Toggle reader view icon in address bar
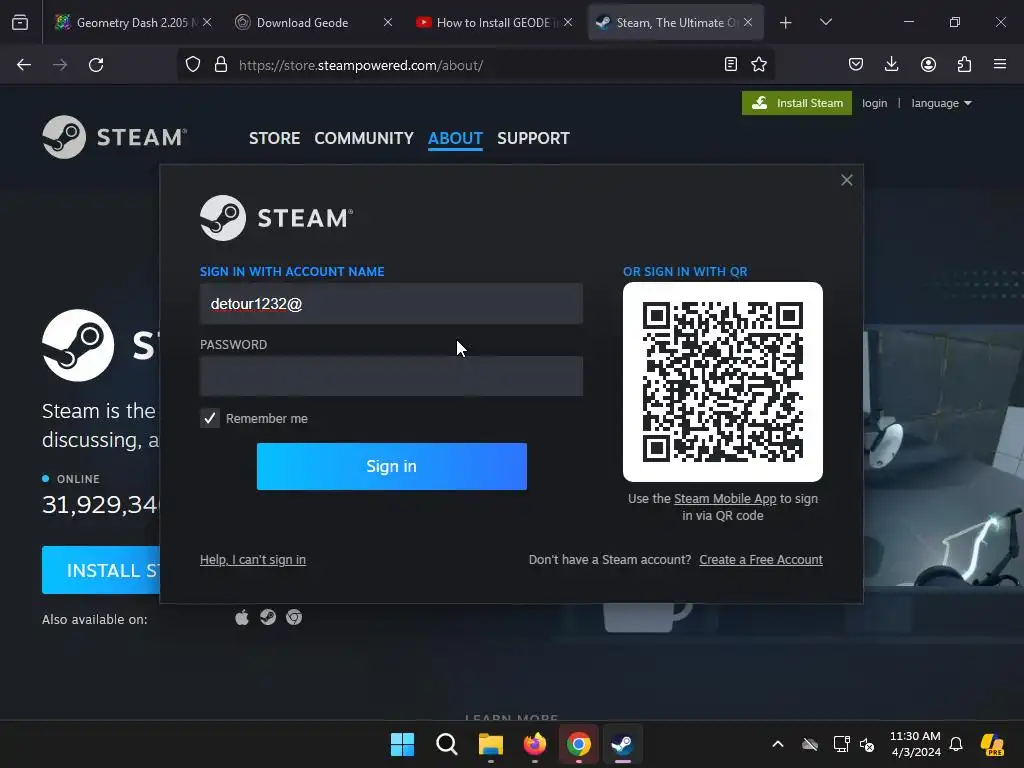Viewport: 1024px width, 768px height. coord(731,64)
